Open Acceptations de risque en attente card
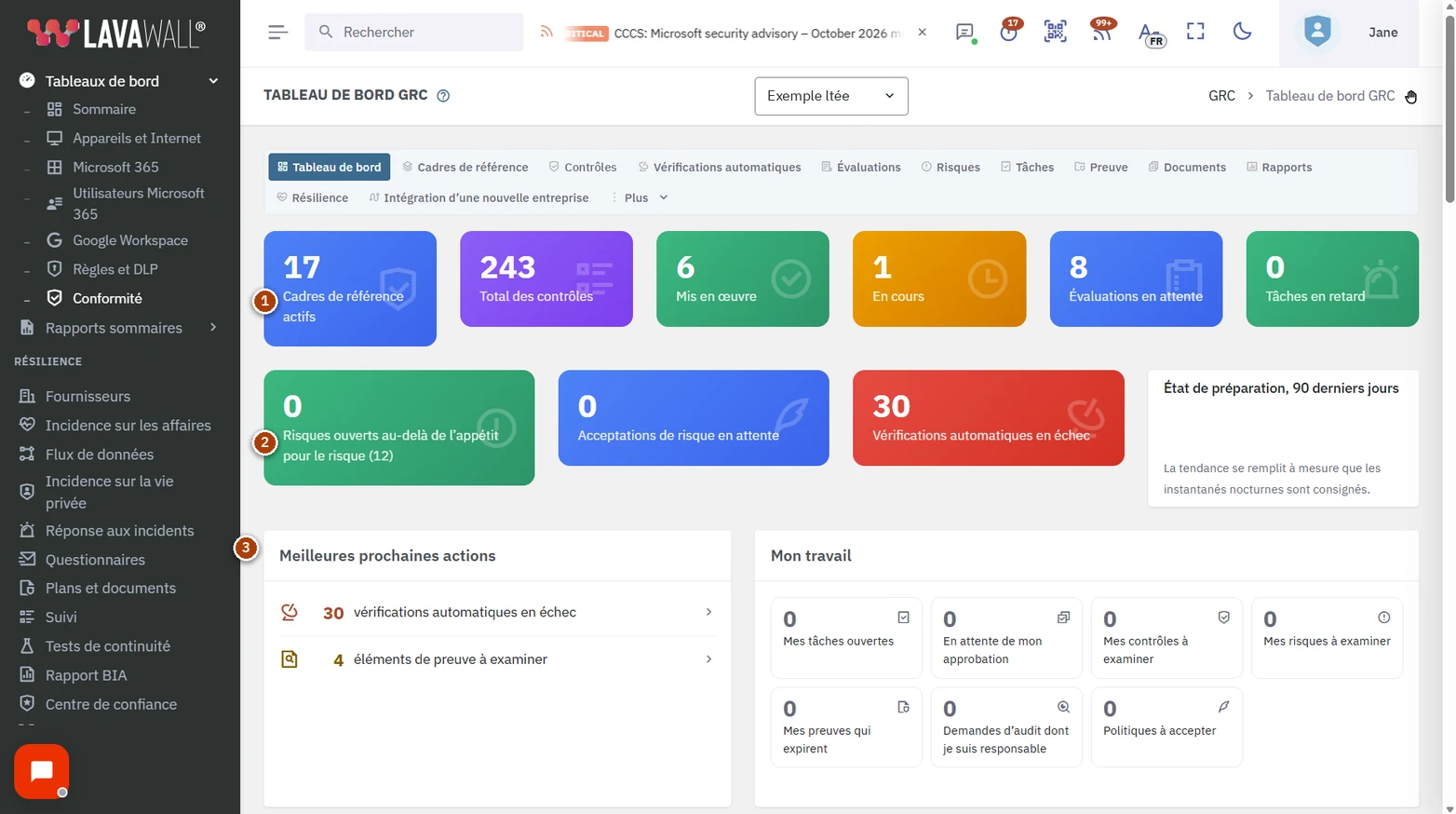The width and height of the screenshot is (1456, 814). click(x=694, y=418)
